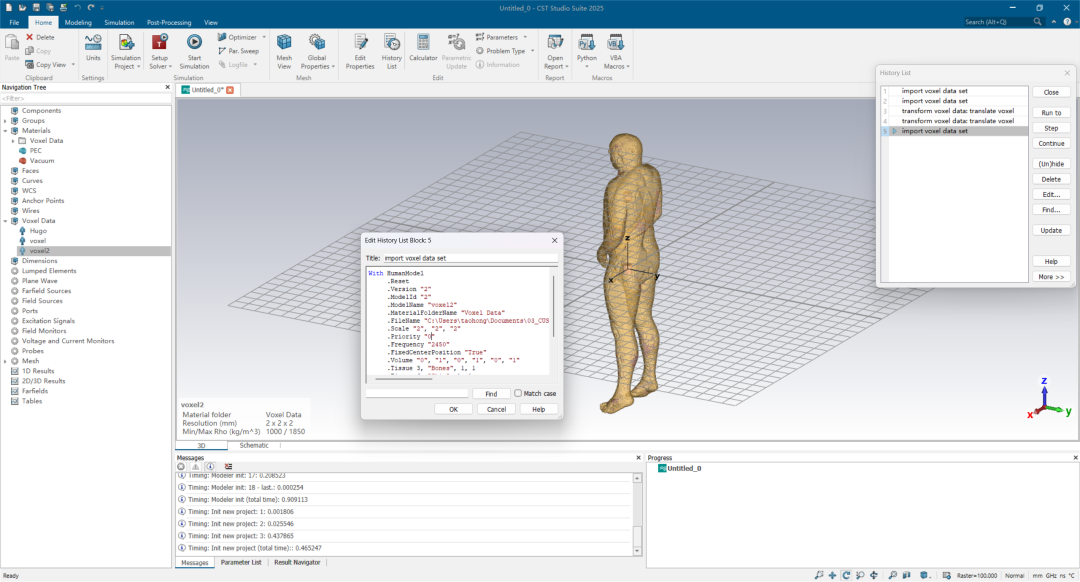This screenshot has width=1080, height=582.
Task: Close the Untitled_0 document tab
Action: [230, 90]
